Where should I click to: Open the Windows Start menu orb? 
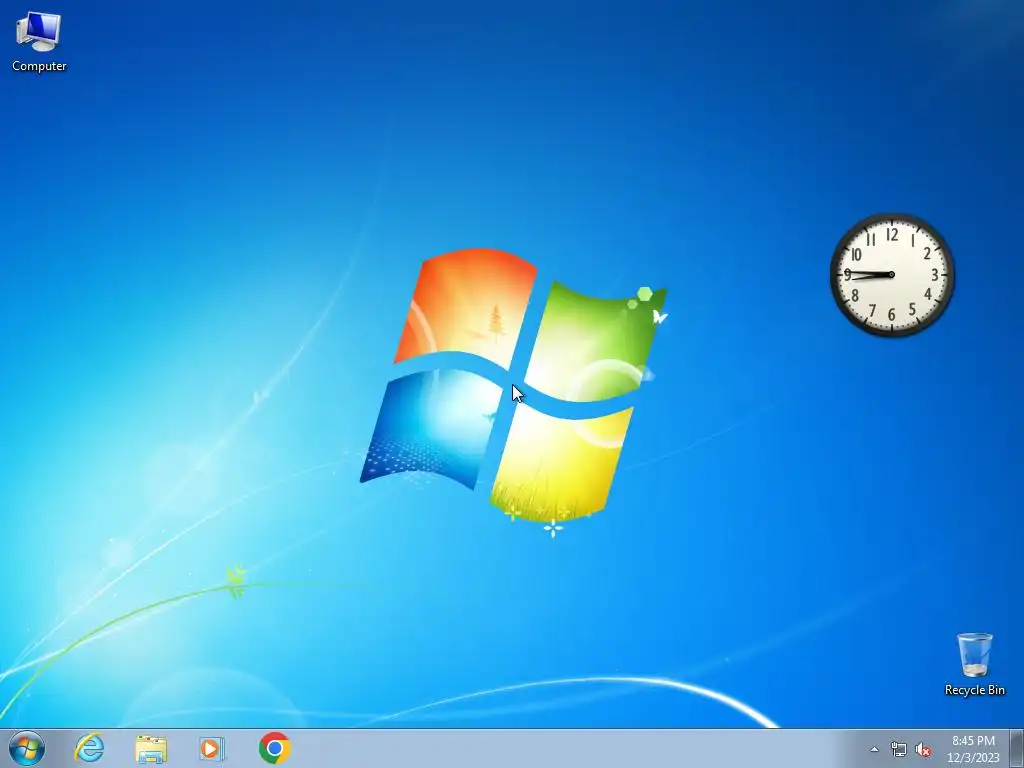[27, 748]
